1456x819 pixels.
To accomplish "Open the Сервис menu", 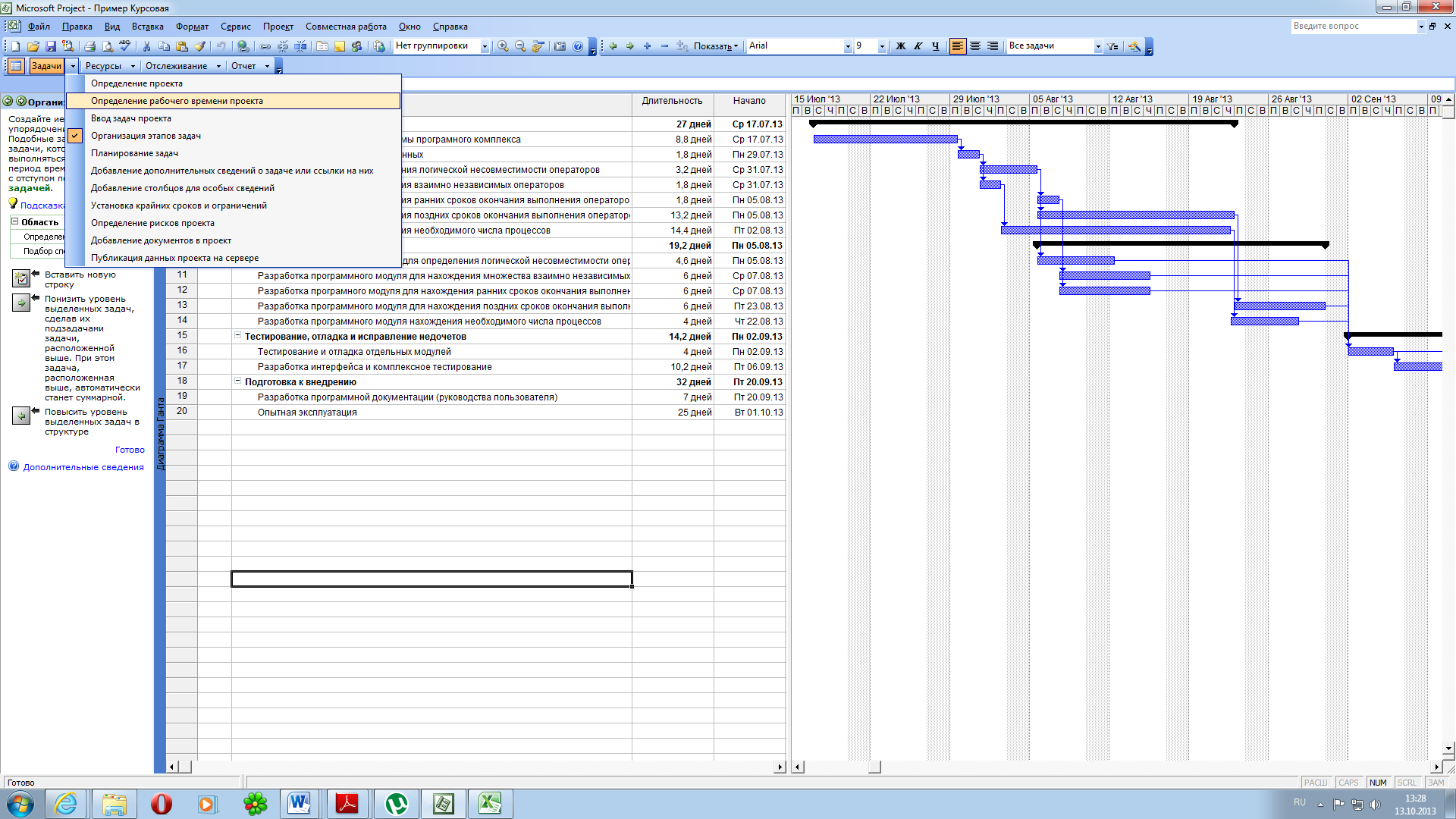I will pos(235,27).
